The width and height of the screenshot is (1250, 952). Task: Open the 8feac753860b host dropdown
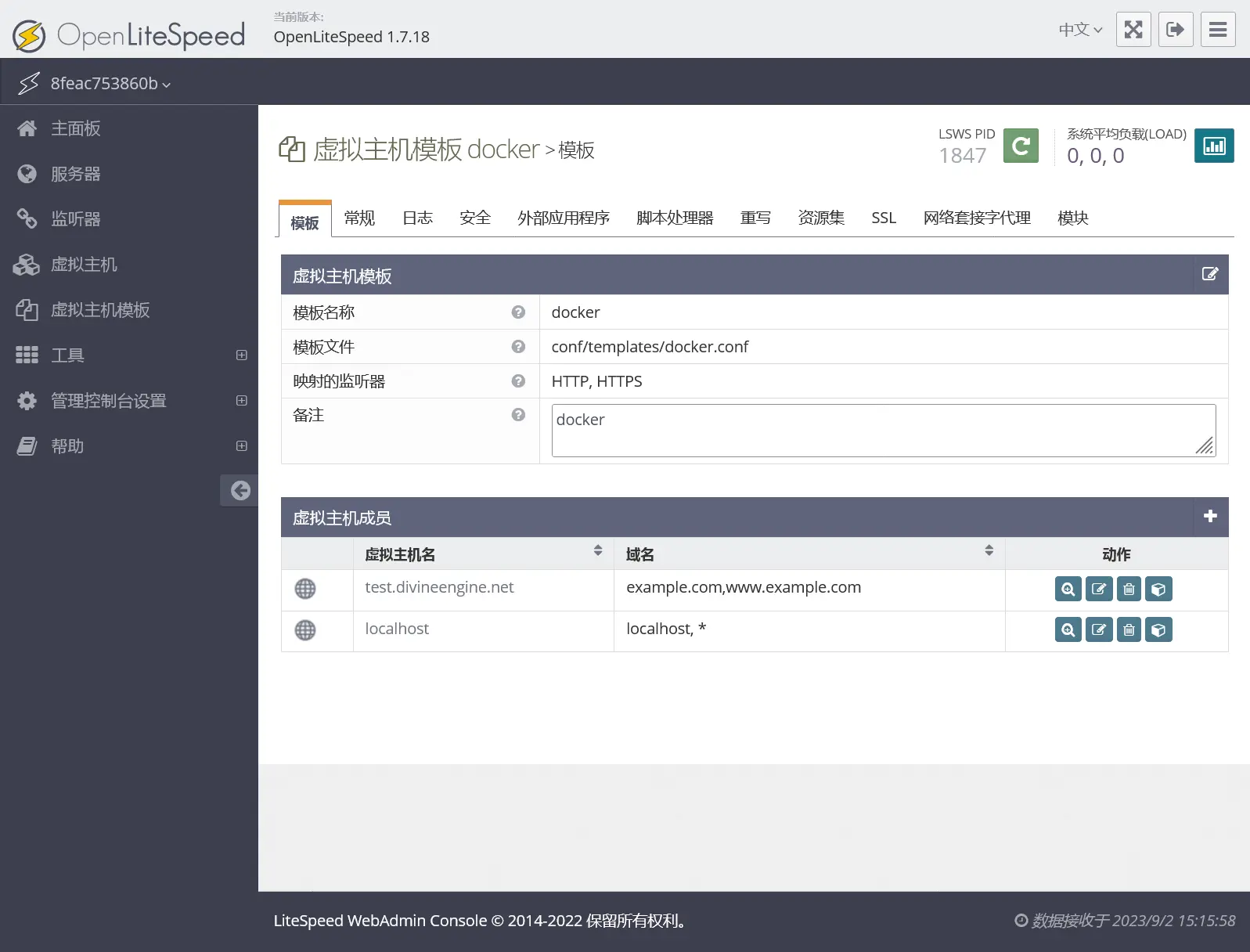pyautogui.click(x=110, y=83)
